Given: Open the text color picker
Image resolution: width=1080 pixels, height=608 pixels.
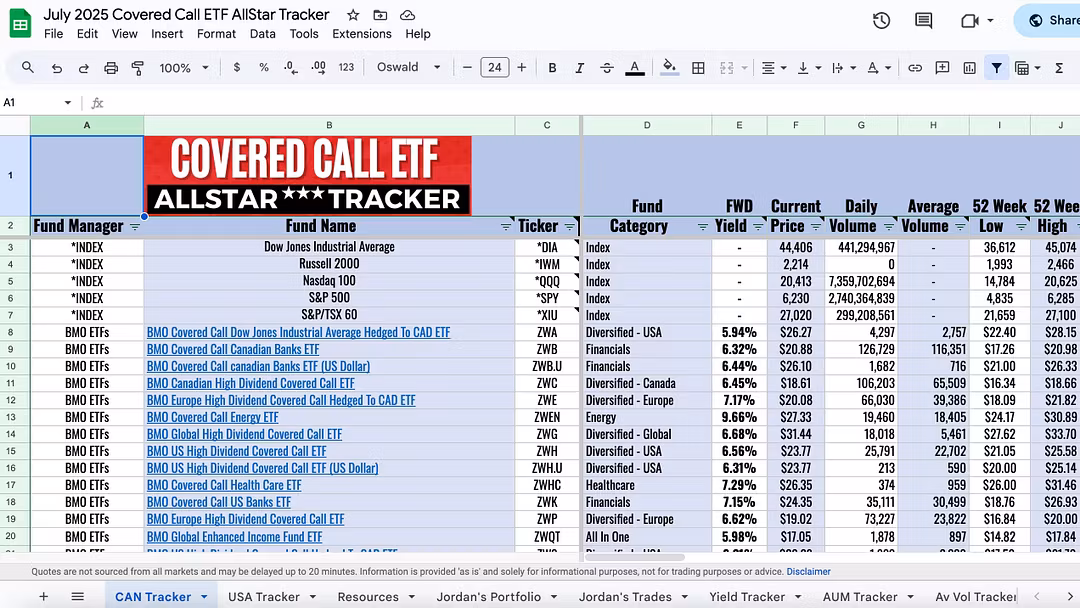Looking at the screenshot, I should click(634, 67).
